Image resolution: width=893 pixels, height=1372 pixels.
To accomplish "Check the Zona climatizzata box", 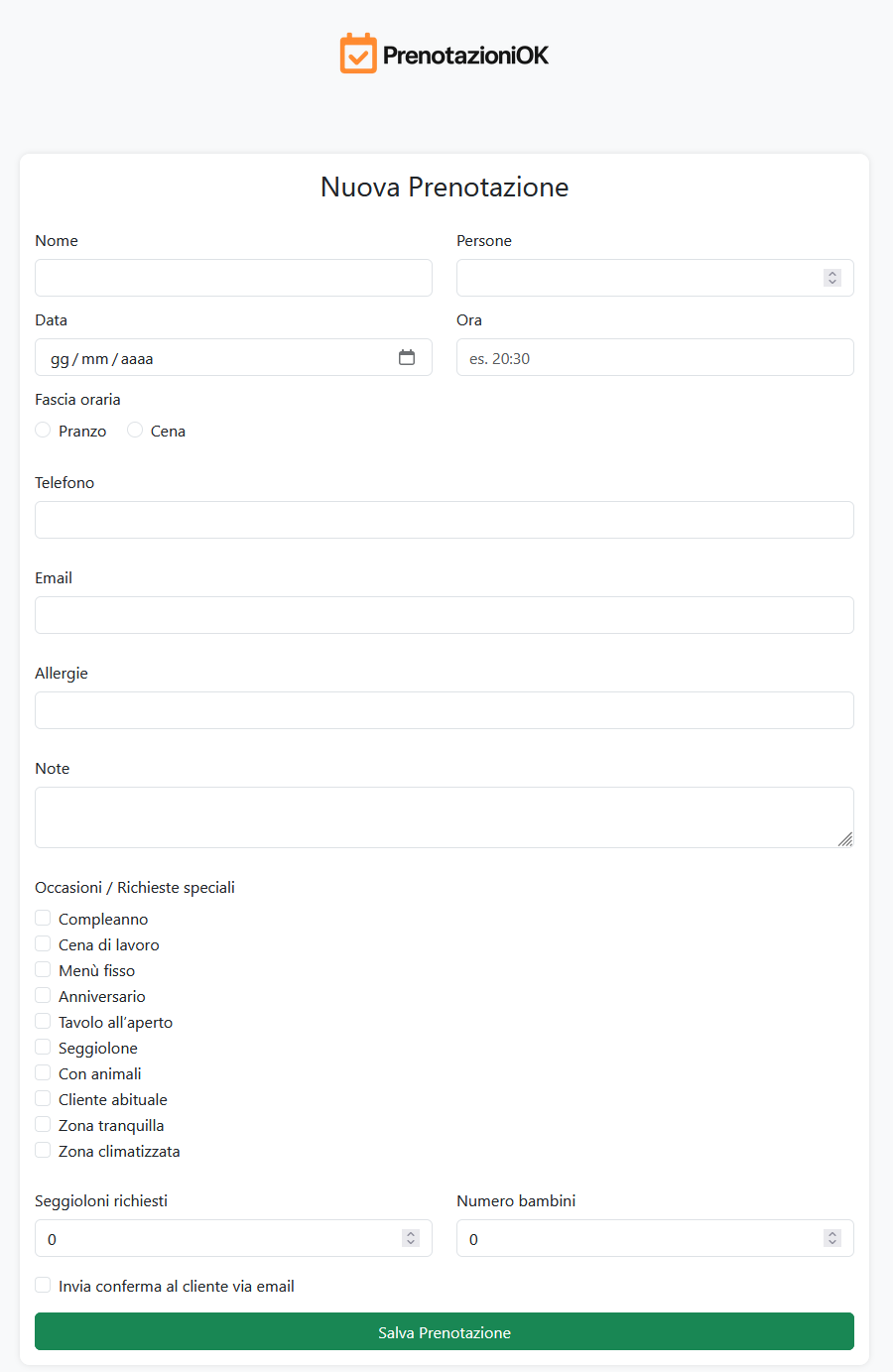I will pyautogui.click(x=43, y=1150).
